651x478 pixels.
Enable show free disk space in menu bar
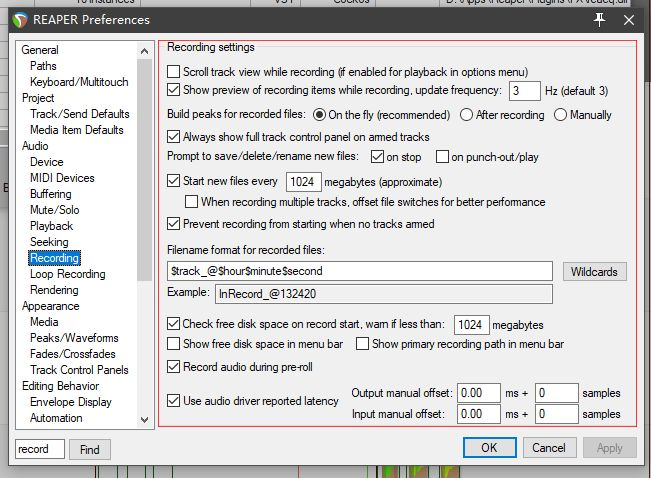pos(173,343)
